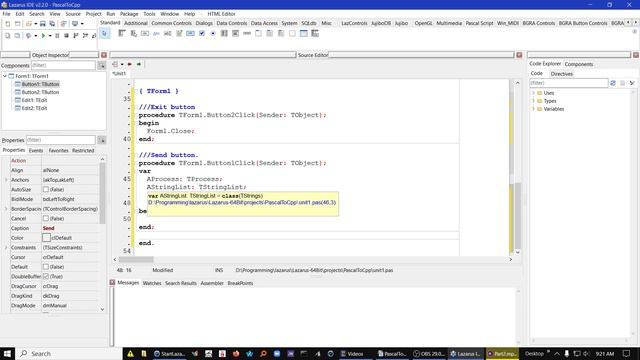Click the Save toolbar icon
The width and height of the screenshot is (640, 360).
coord(42,24)
